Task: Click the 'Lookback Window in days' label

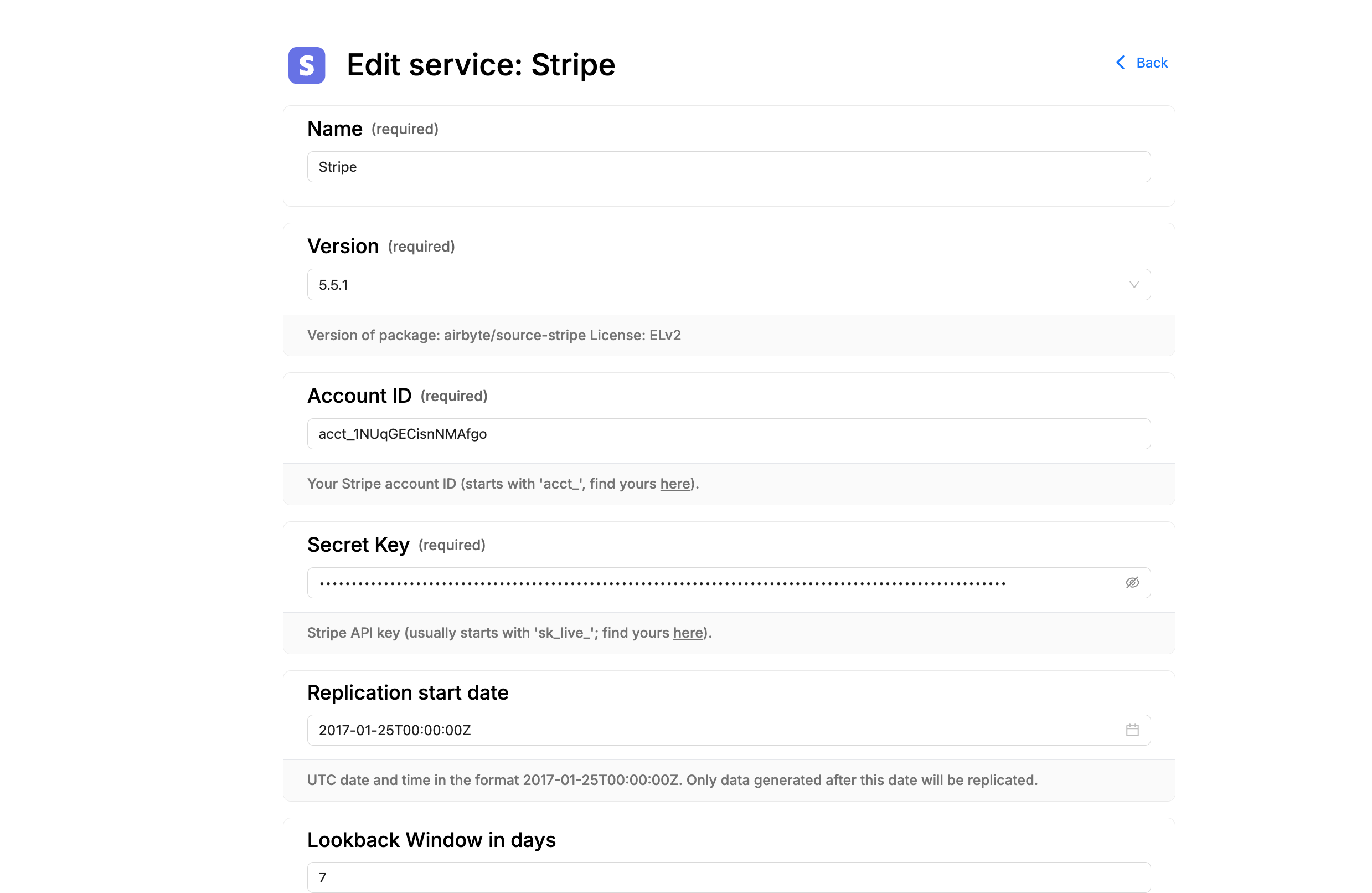Action: point(431,840)
